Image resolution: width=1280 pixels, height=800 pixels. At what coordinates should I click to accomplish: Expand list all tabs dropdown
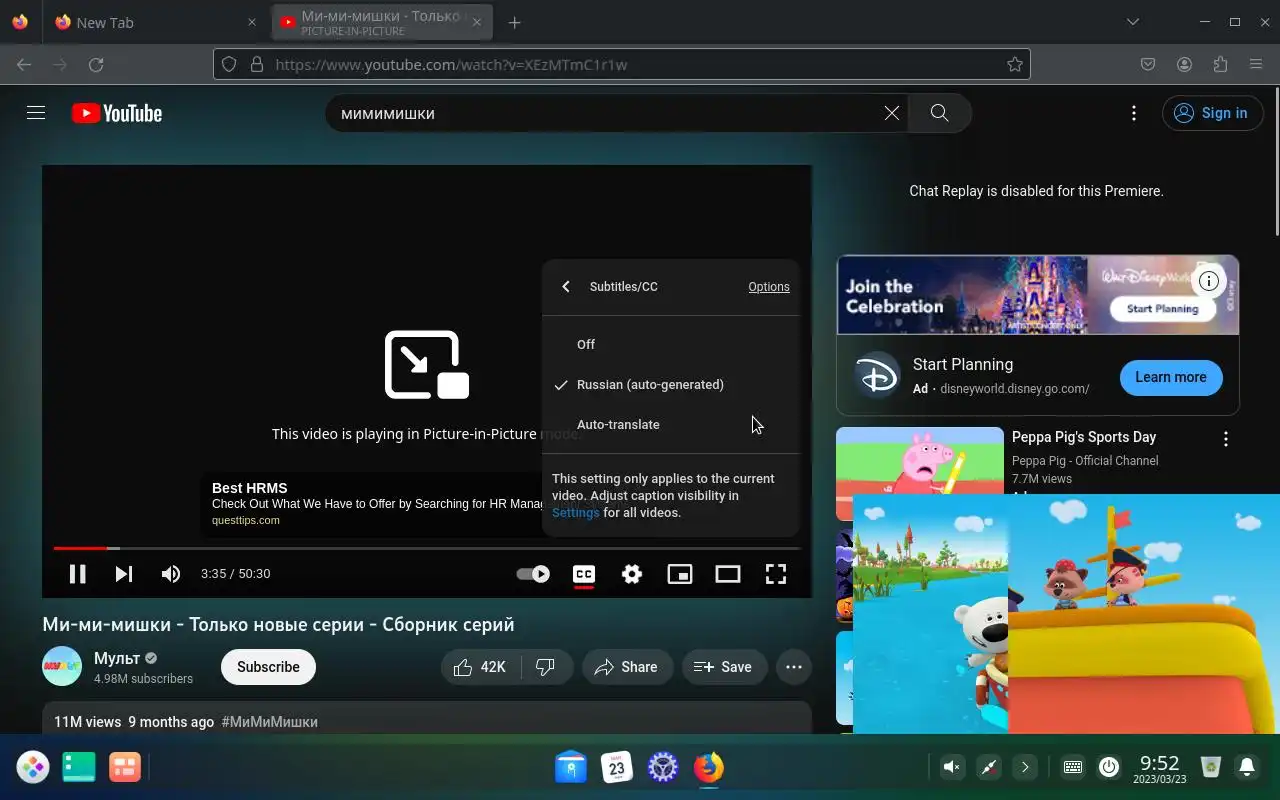1132,22
